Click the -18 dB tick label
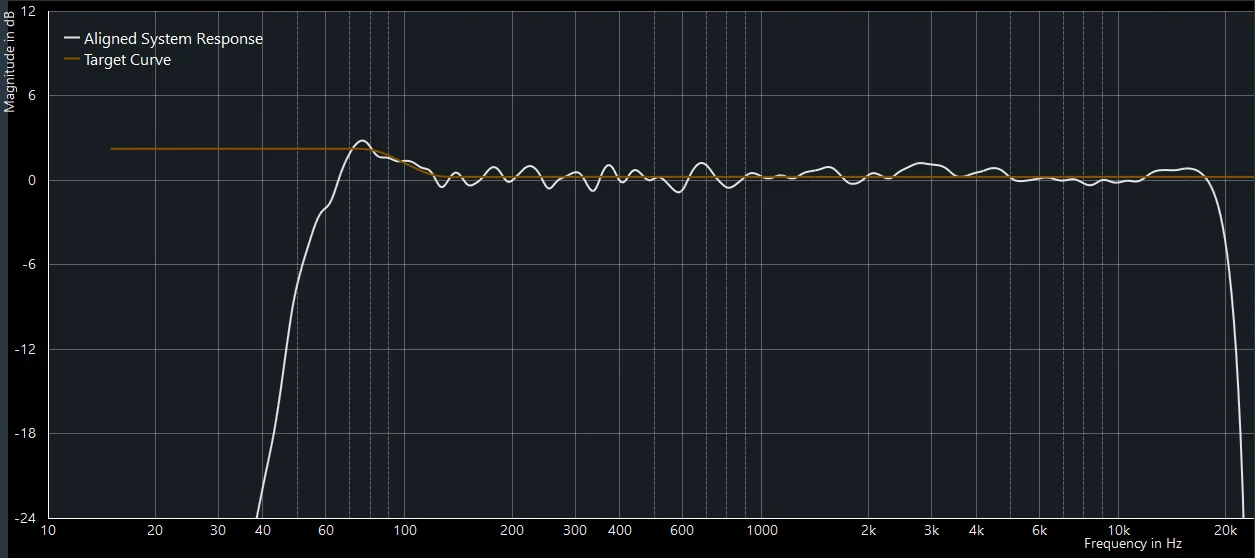 pyautogui.click(x=25, y=434)
